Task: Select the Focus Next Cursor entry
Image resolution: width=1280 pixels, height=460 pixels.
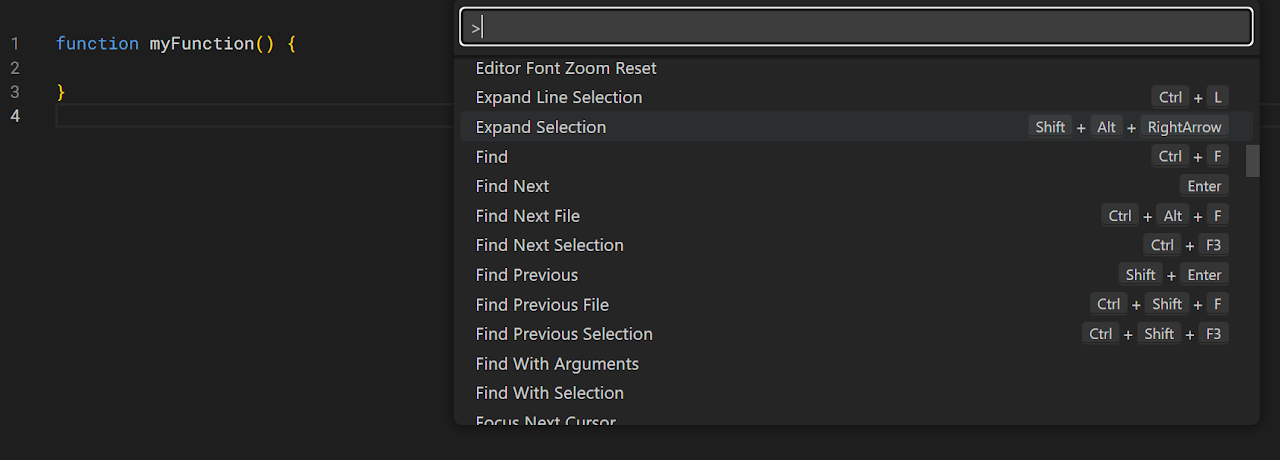Action: 546,420
